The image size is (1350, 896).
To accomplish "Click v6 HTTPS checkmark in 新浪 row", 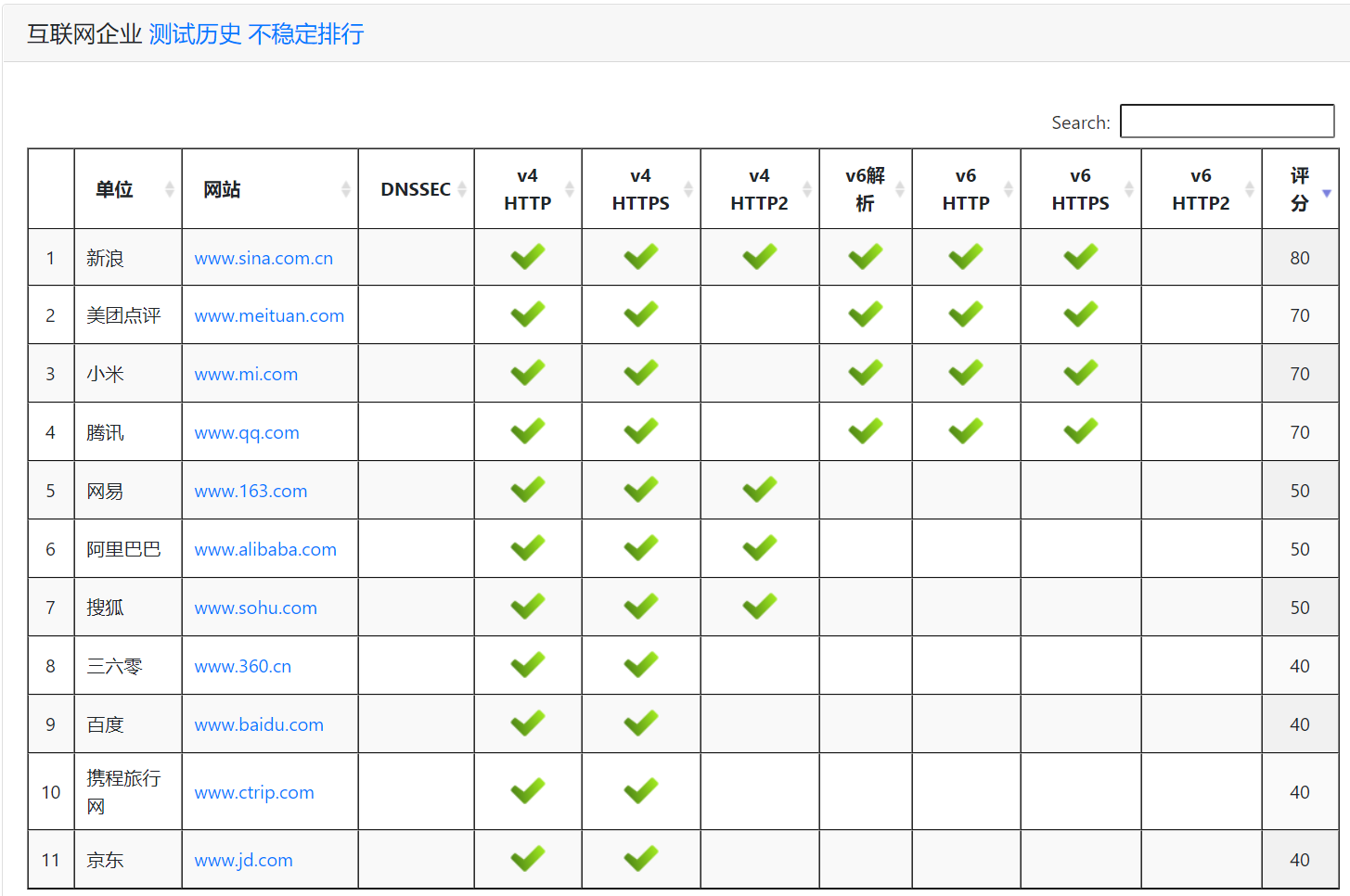I will pyautogui.click(x=1081, y=257).
